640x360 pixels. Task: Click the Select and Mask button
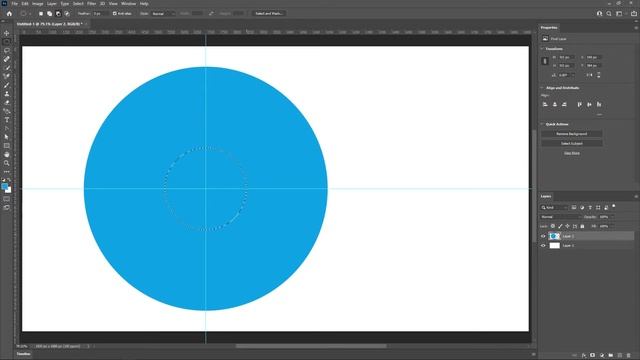269,13
